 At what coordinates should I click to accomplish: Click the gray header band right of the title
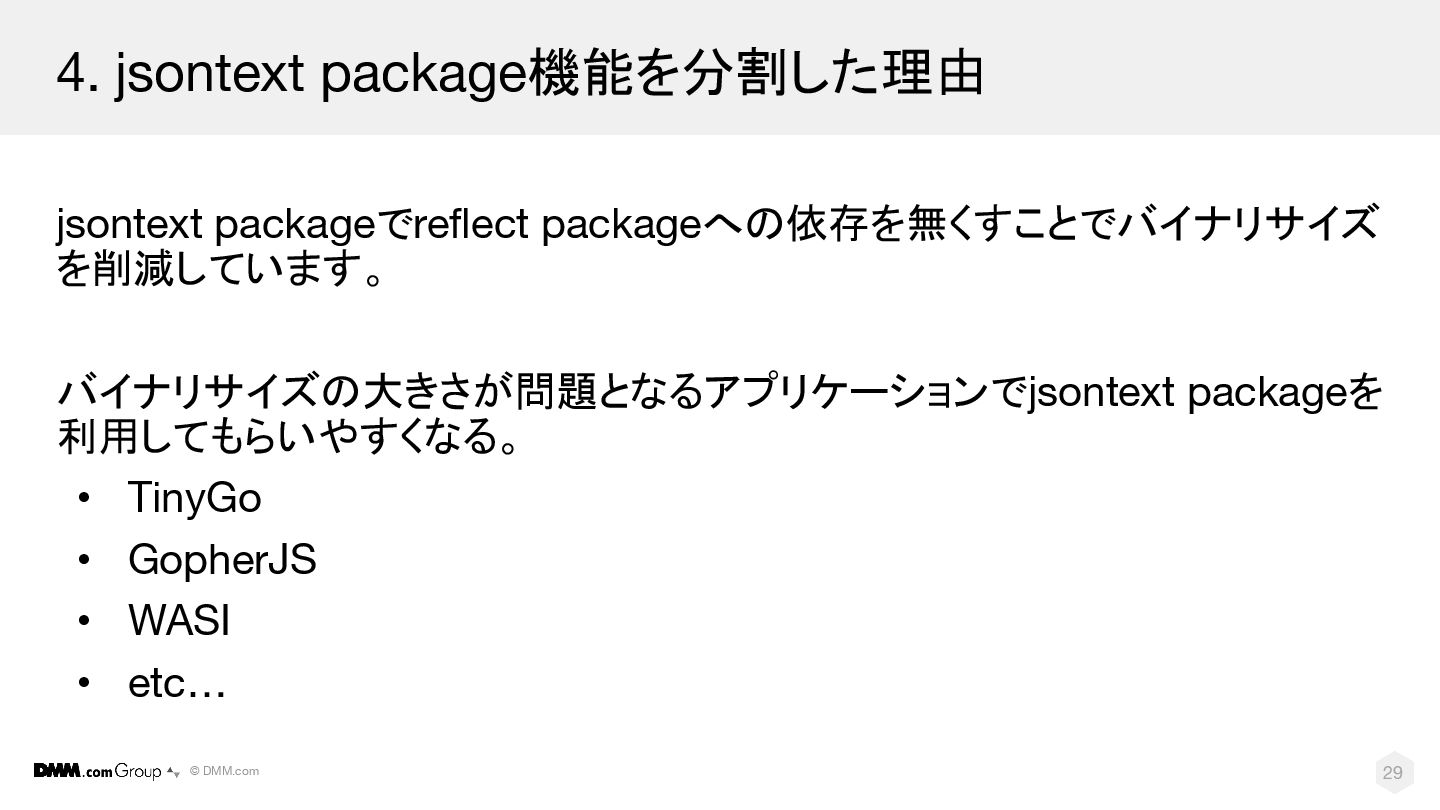pos(1200,70)
